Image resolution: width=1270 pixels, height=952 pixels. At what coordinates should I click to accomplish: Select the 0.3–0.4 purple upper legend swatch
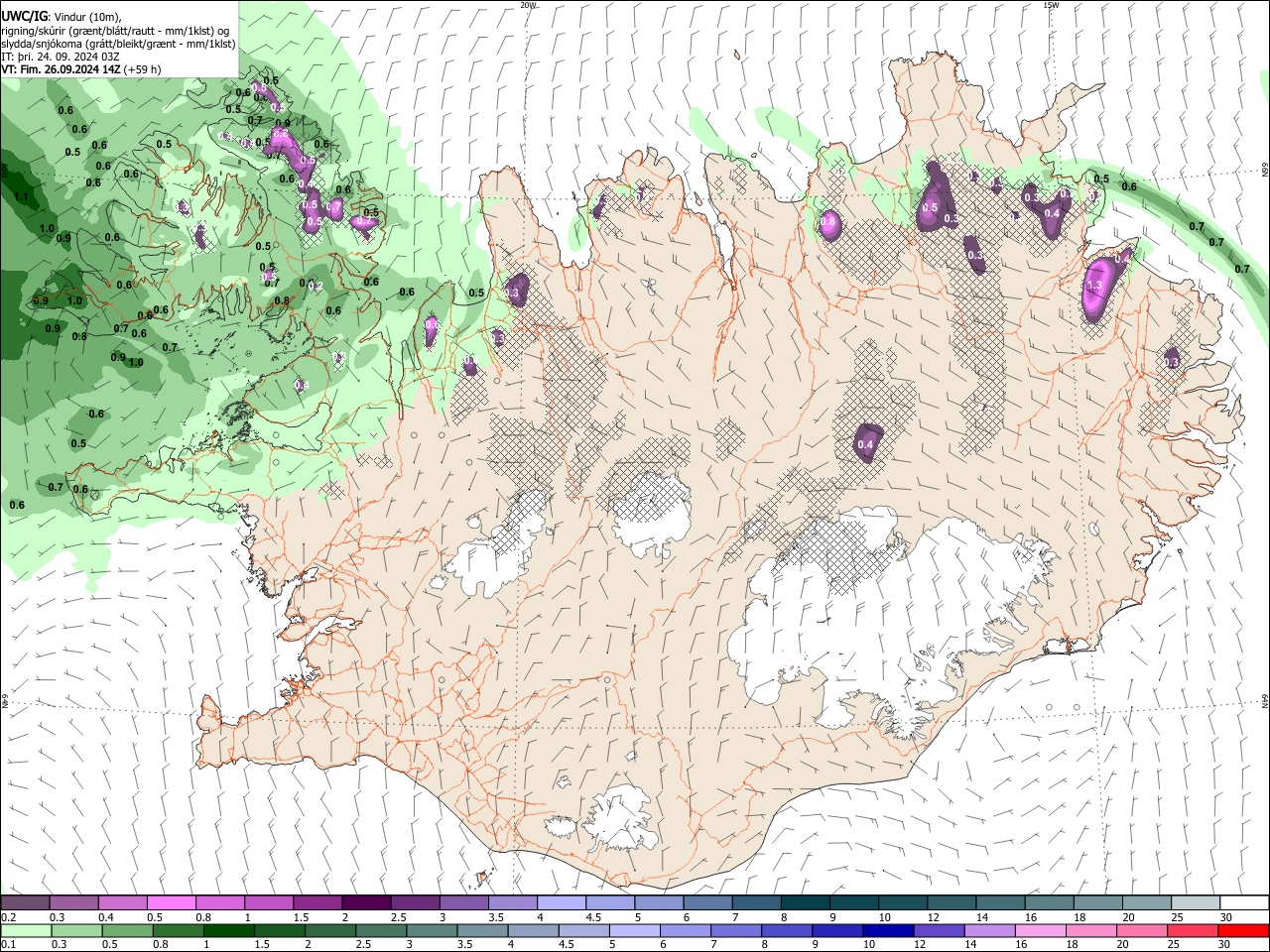point(73,903)
